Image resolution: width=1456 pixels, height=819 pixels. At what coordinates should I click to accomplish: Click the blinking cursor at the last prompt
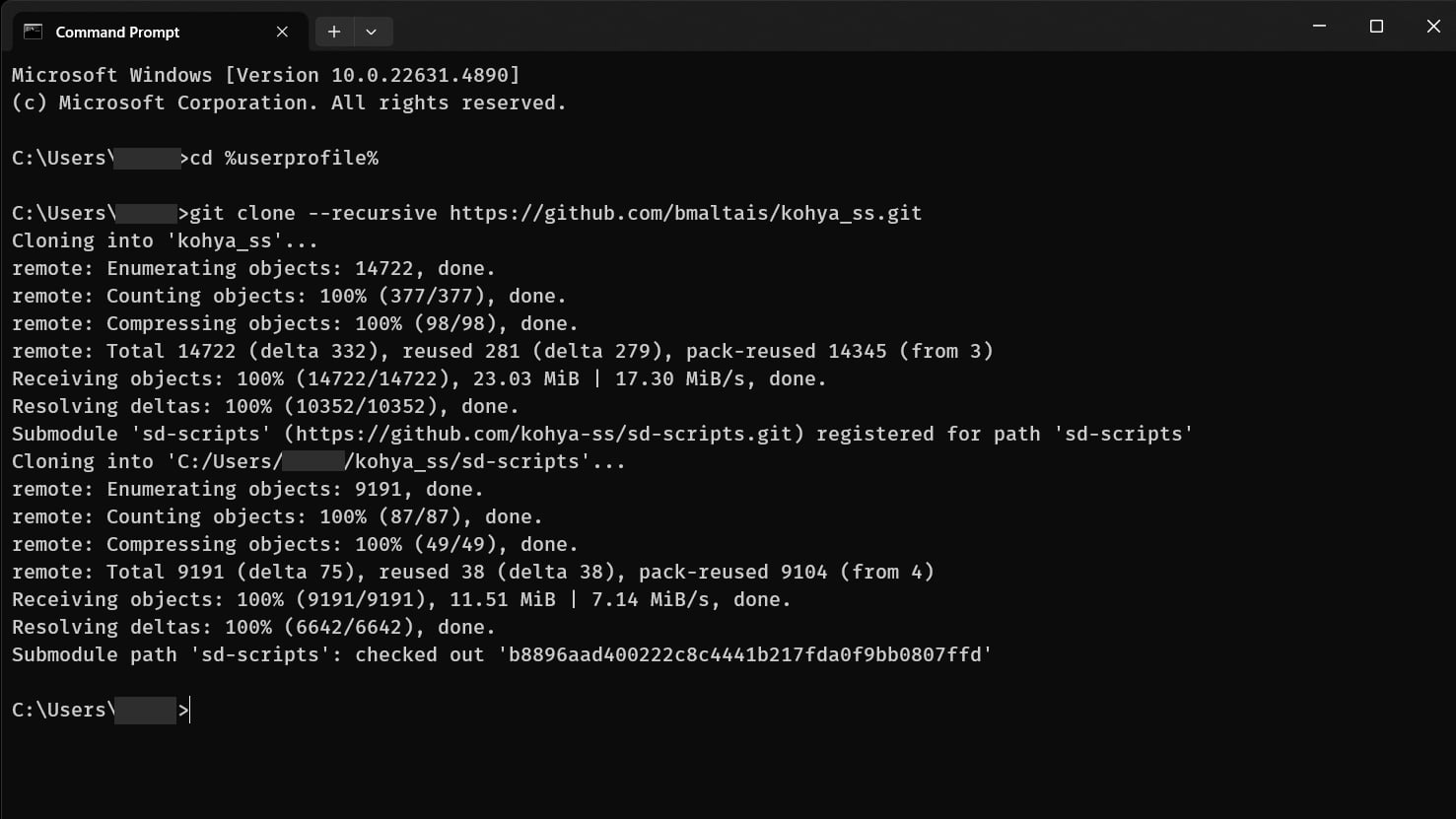tap(189, 710)
